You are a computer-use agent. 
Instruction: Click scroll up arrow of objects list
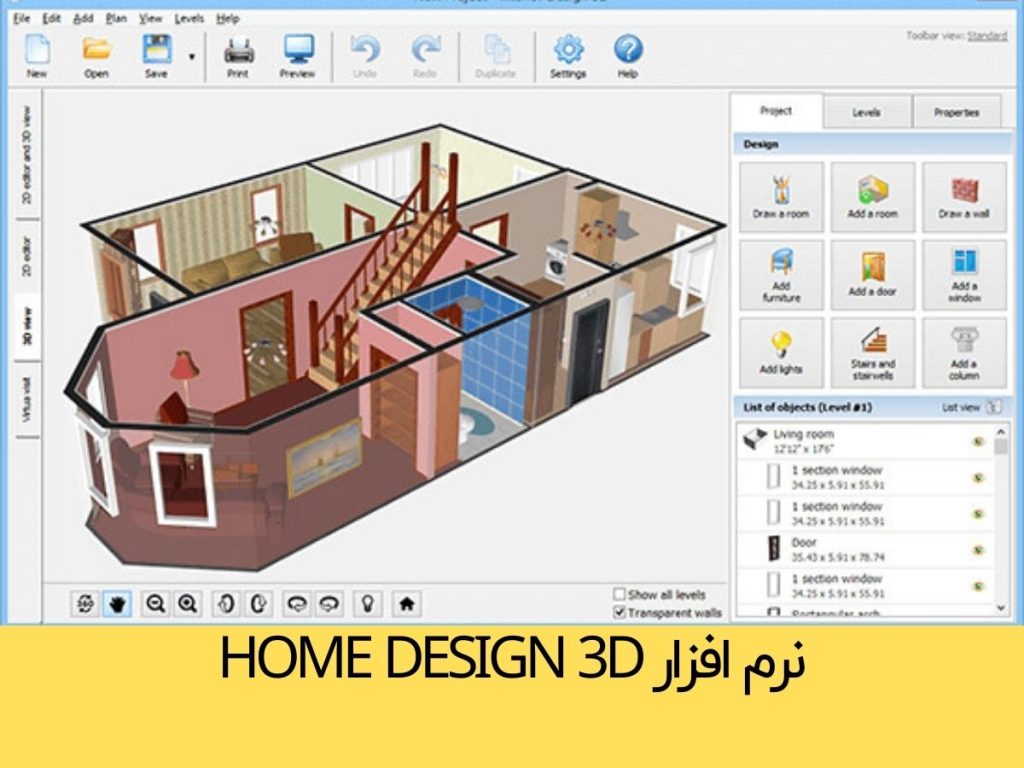click(x=1000, y=432)
